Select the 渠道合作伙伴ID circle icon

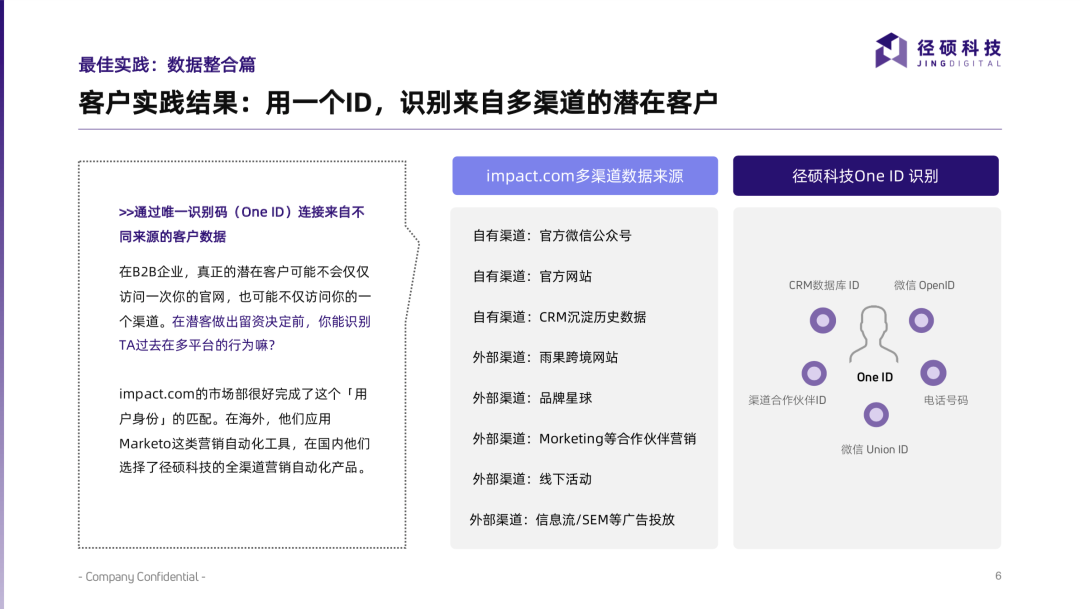[x=814, y=372]
